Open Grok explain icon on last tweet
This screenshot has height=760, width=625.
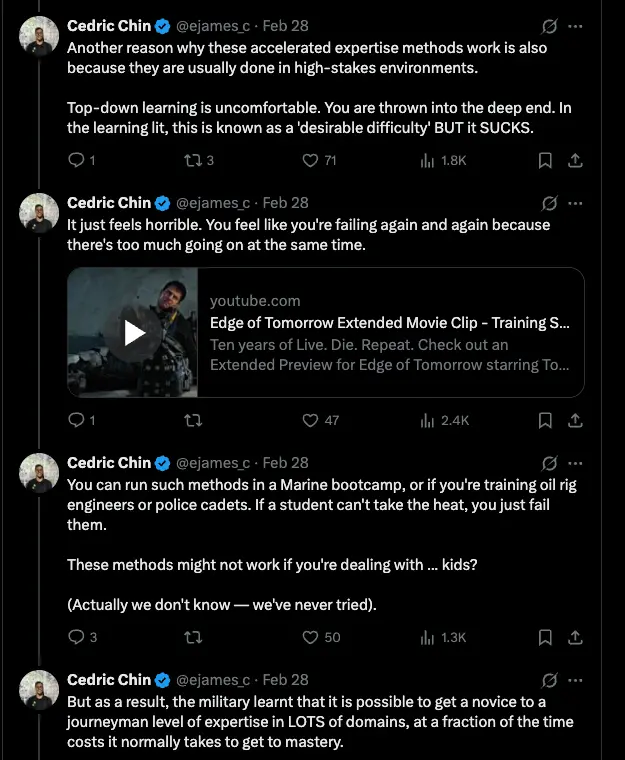tap(548, 680)
